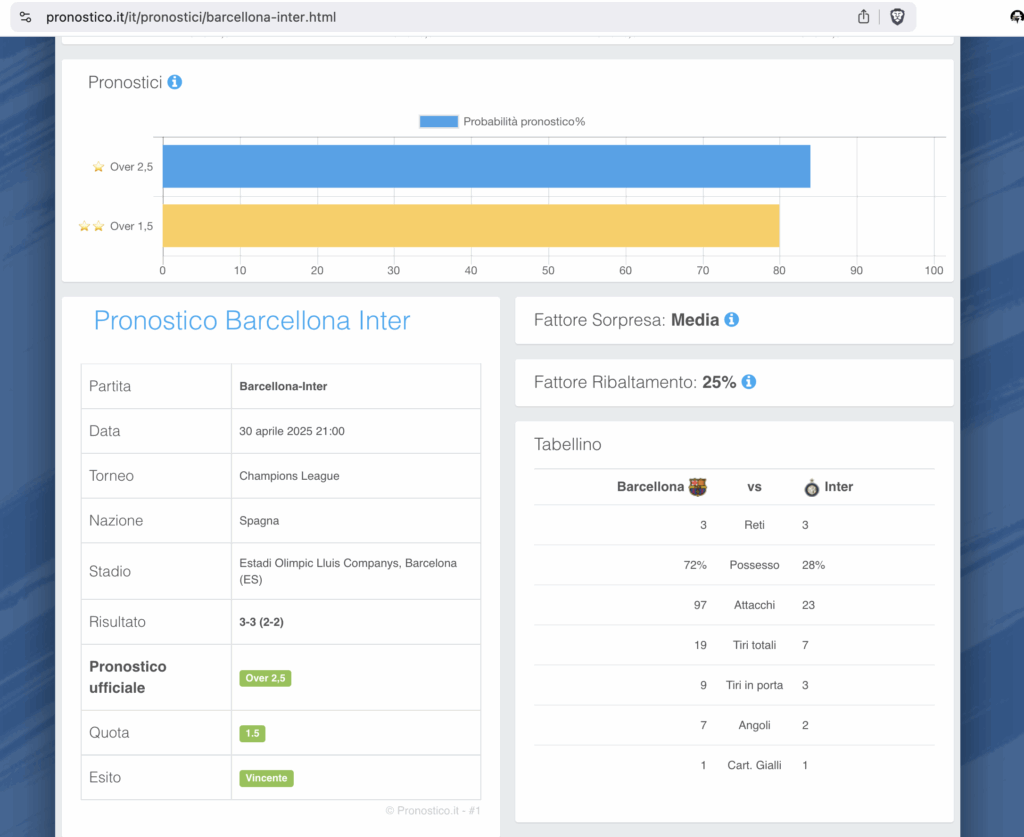
Task: Click the Tiri totali stat label
Action: [x=754, y=645]
